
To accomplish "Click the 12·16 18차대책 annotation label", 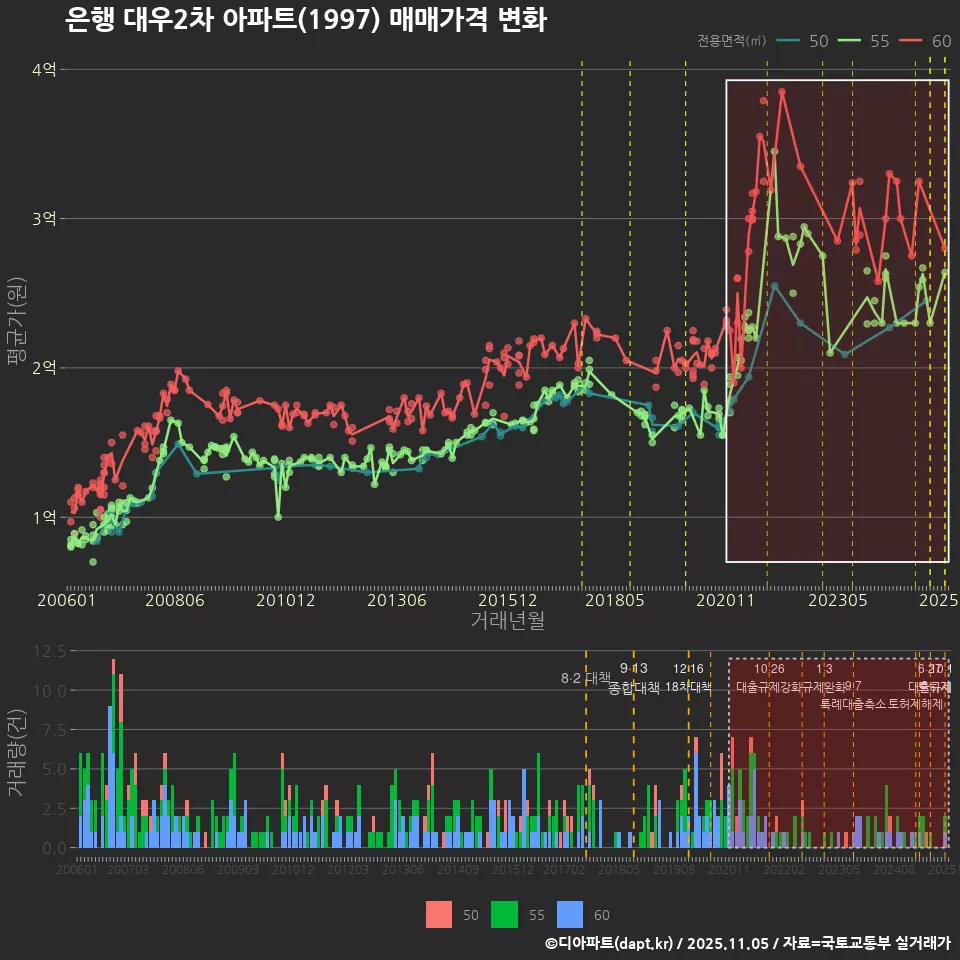I will 688,678.
